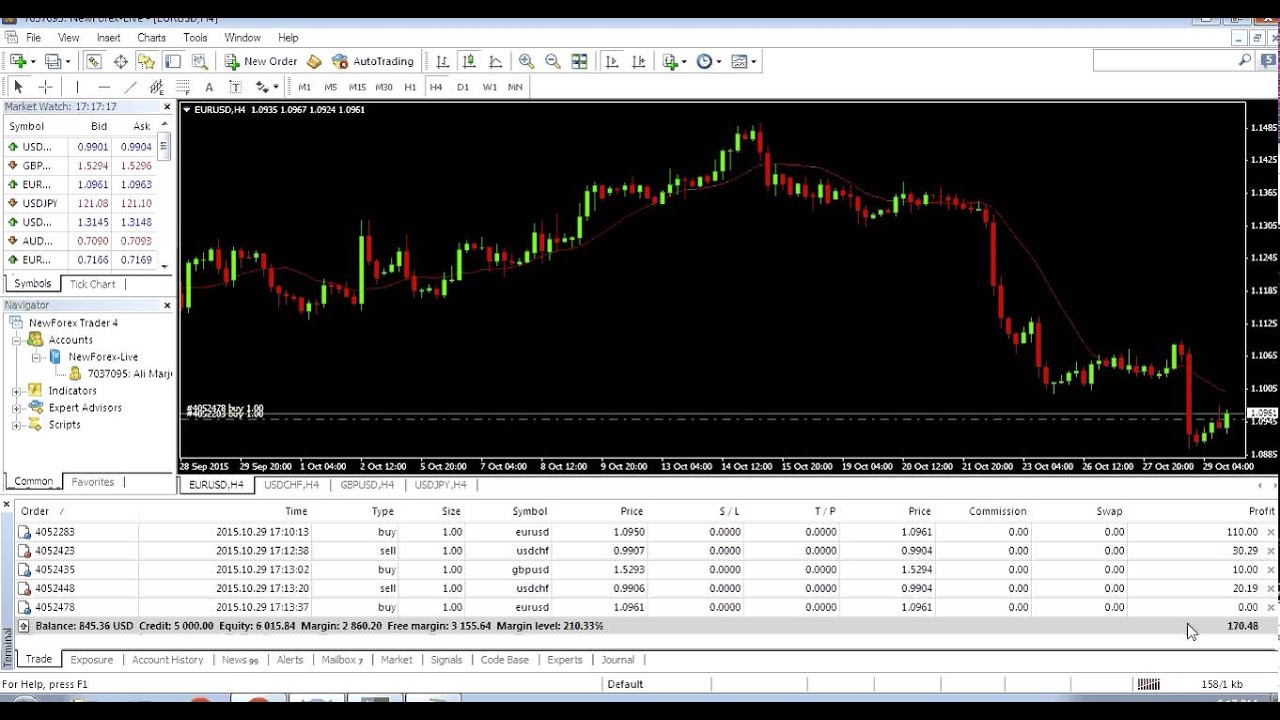Viewport: 1280px width, 720px height.
Task: Select the equidistant channel tool
Action: tap(156, 87)
